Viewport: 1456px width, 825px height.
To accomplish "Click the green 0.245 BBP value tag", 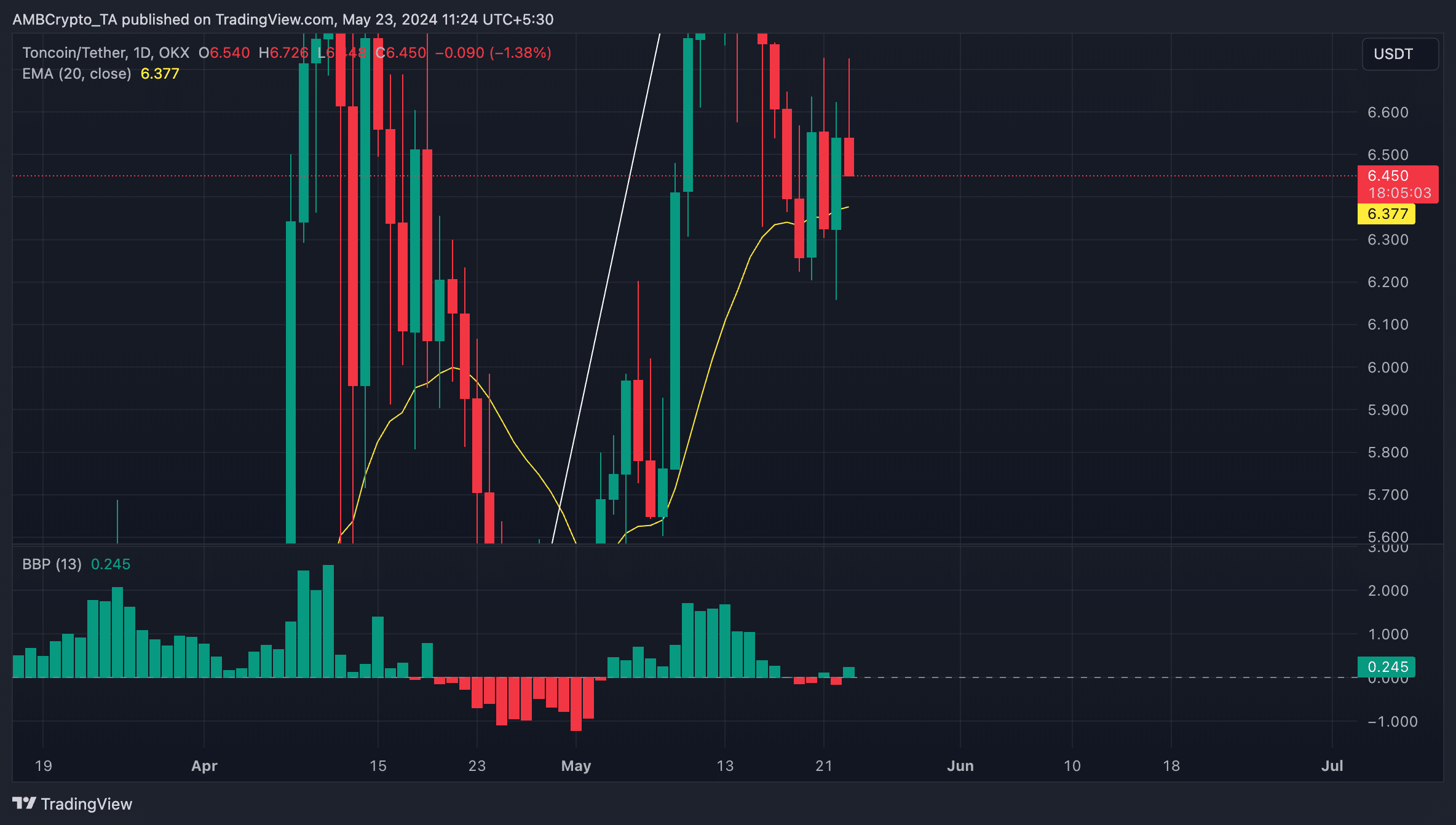I will pos(1387,667).
